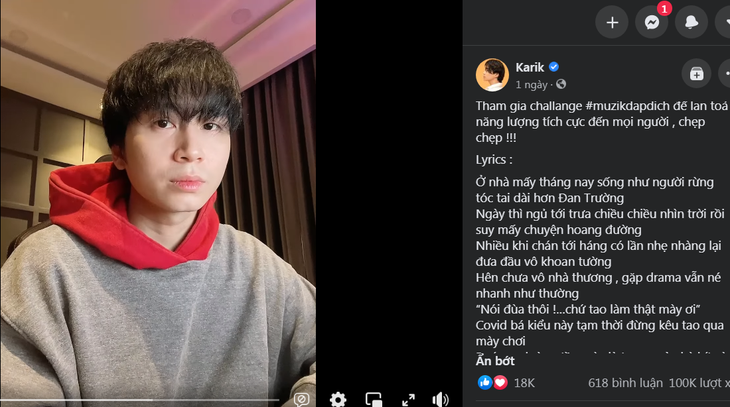Enter fullscreen video mode
Viewport: 730px width, 407px height.
408,399
